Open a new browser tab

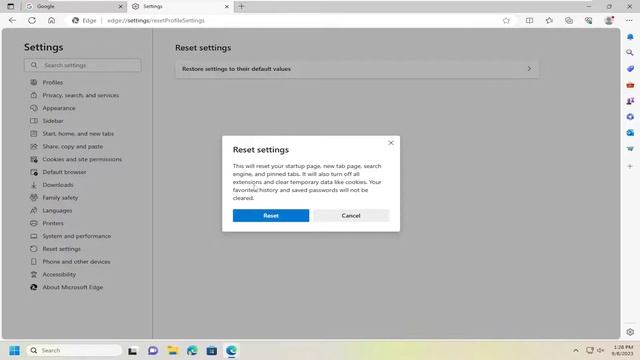[x=241, y=6]
